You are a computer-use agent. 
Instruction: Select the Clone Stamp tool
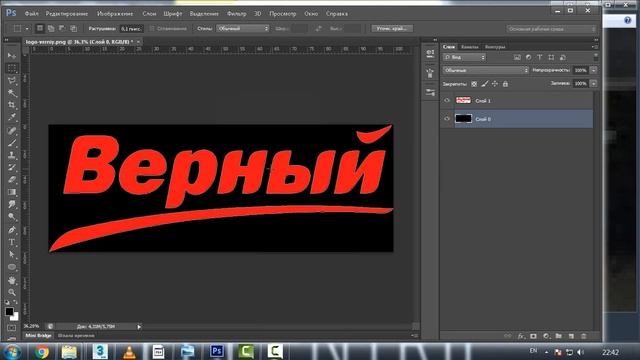tap(12, 155)
